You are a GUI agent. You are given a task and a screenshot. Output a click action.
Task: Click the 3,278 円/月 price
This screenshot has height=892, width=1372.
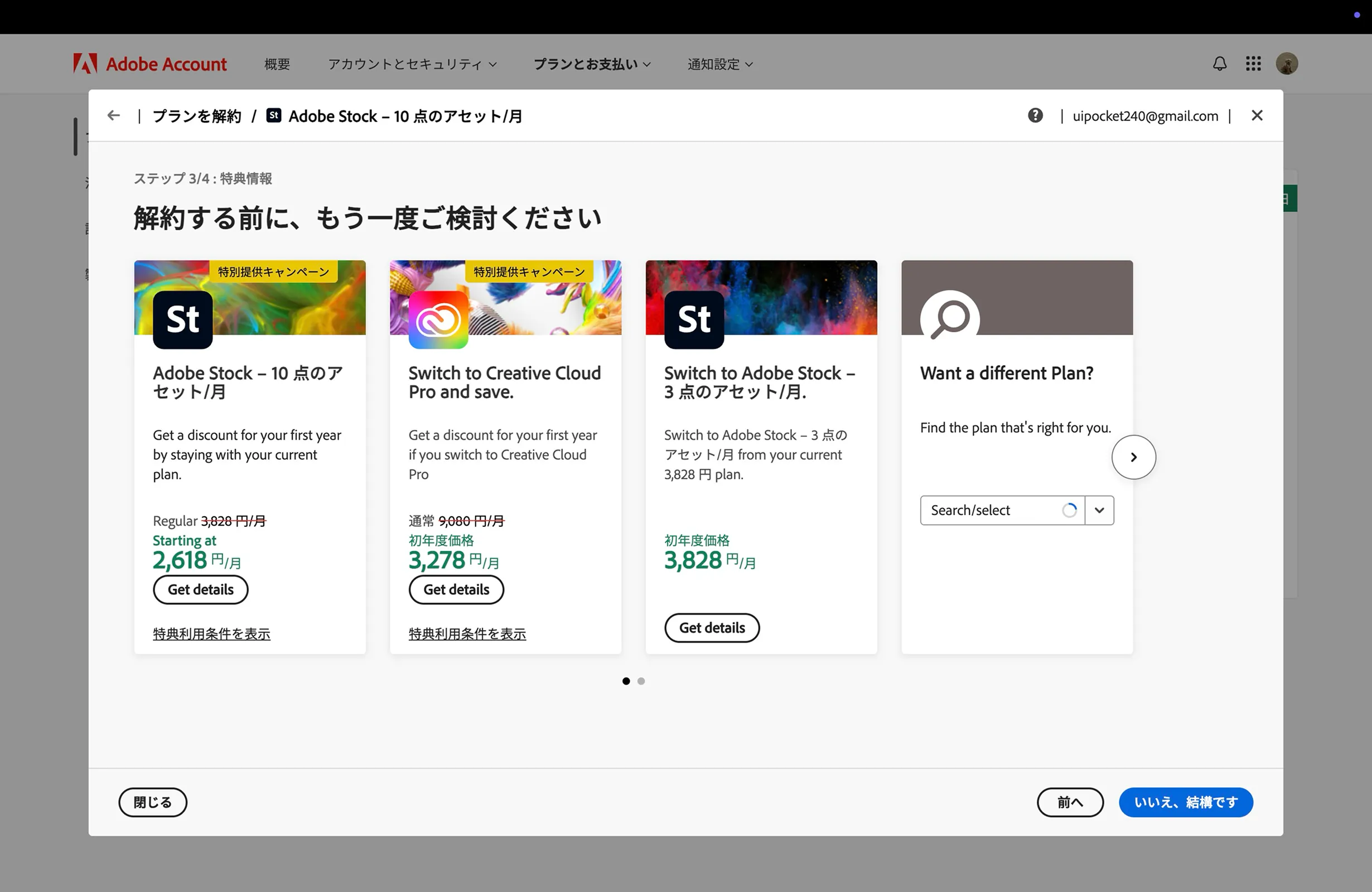453,560
